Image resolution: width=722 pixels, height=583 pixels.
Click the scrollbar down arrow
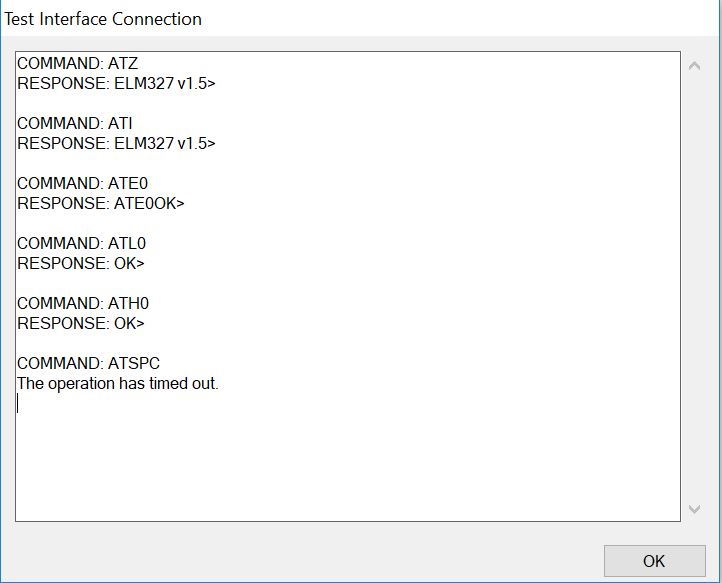(694, 509)
